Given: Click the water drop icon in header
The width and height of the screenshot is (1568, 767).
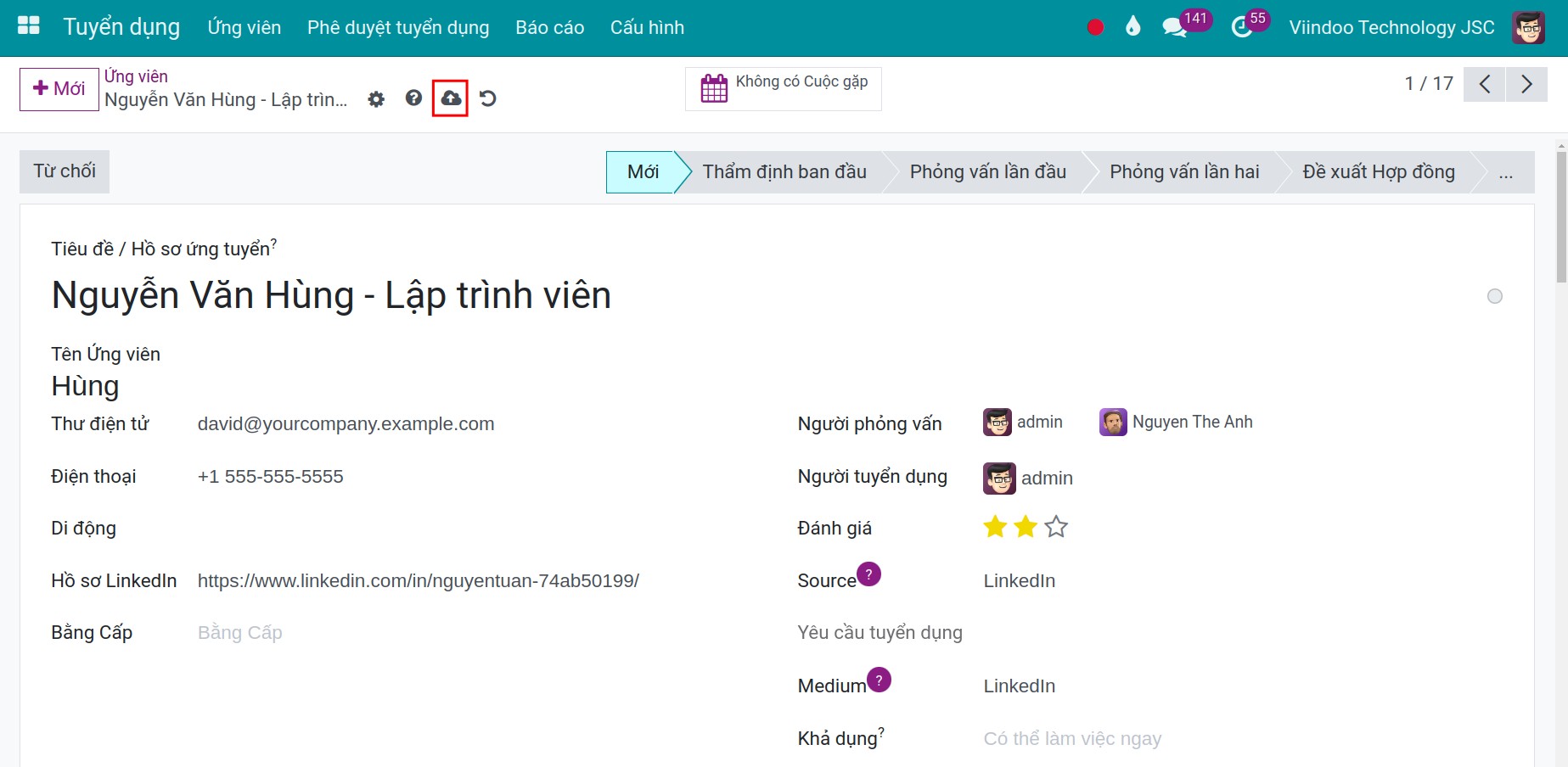Looking at the screenshot, I should [1132, 27].
